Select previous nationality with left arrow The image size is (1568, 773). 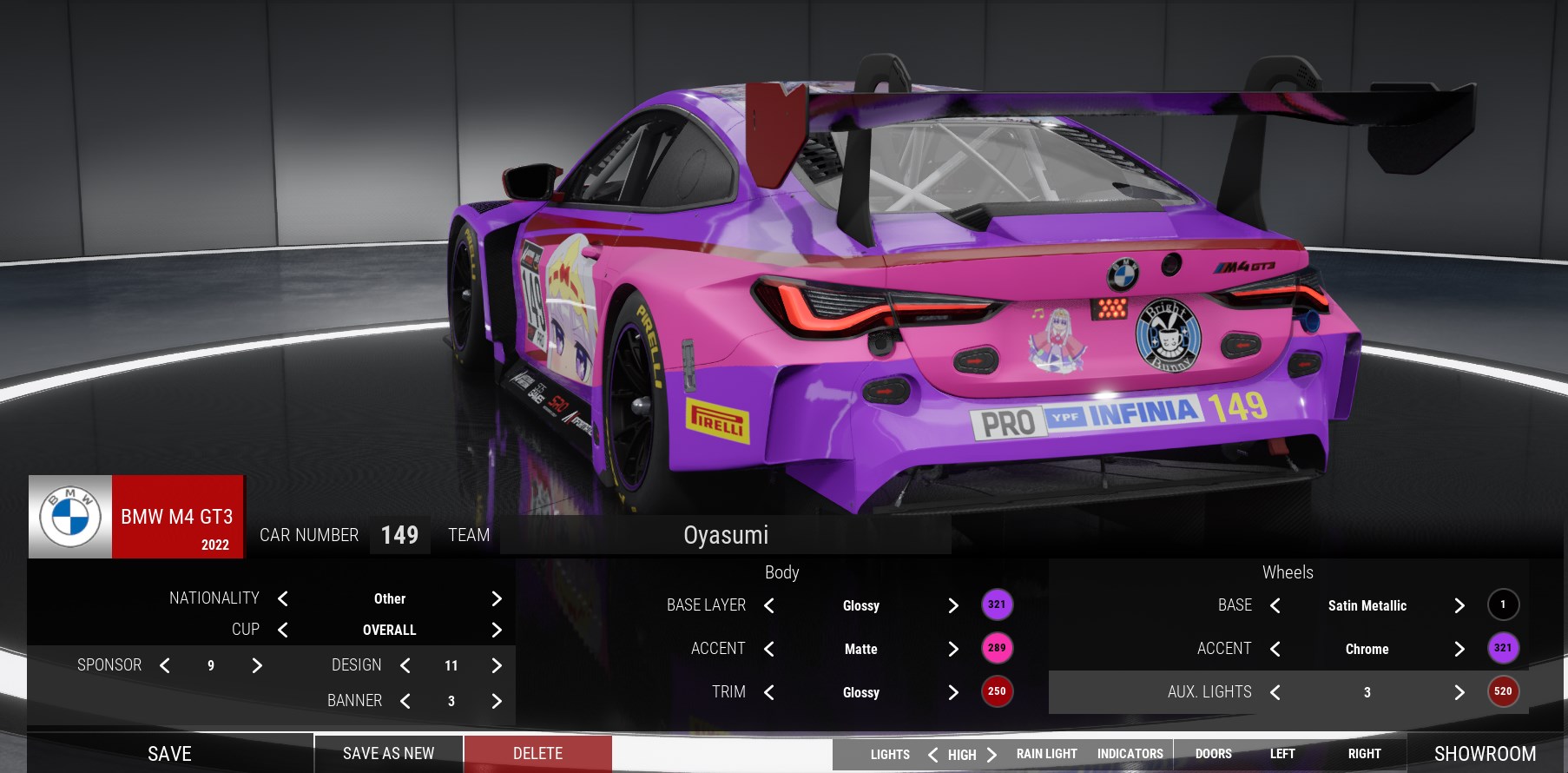(x=282, y=598)
